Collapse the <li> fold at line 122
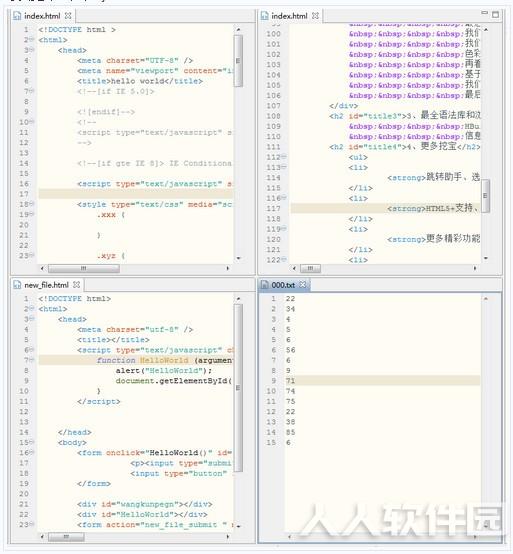 click(x=284, y=260)
